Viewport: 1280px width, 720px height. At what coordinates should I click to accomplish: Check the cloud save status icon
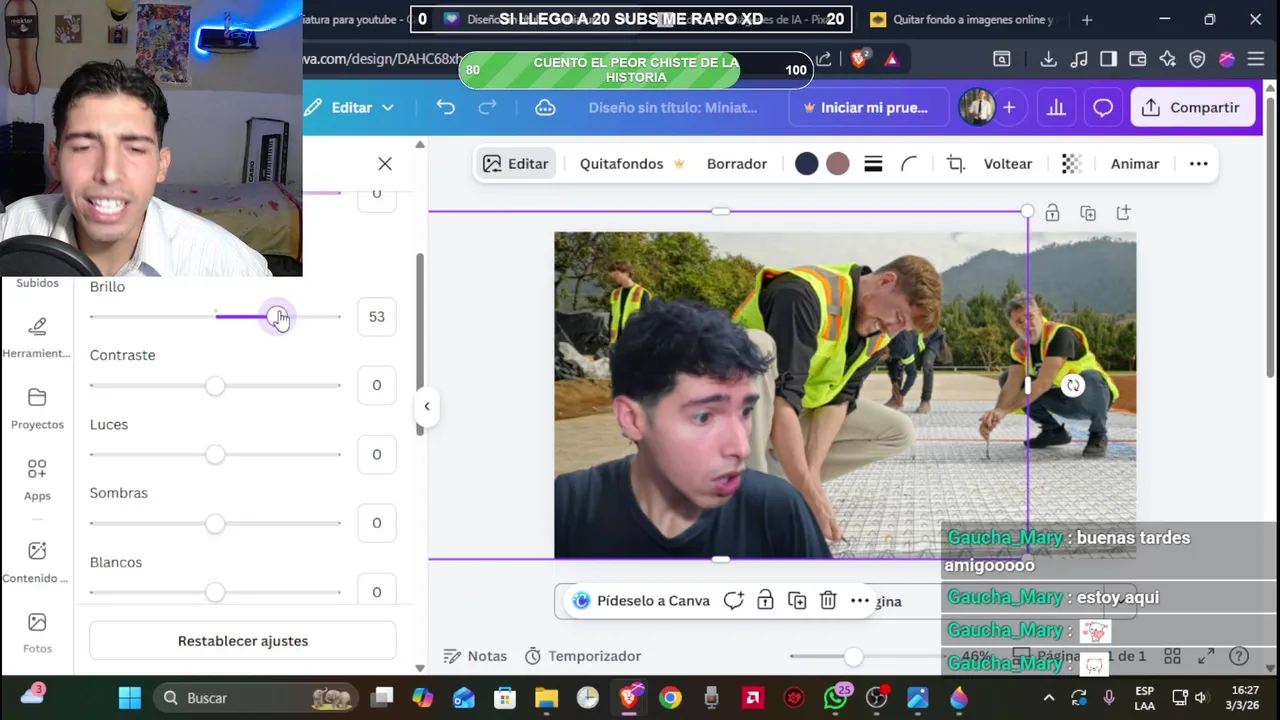point(545,107)
